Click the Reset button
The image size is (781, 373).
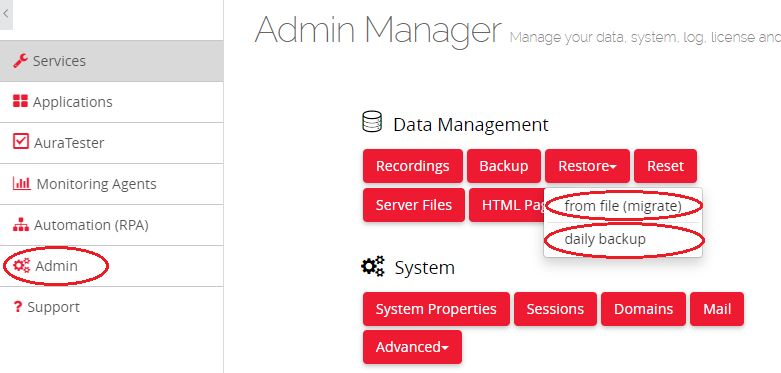point(665,166)
